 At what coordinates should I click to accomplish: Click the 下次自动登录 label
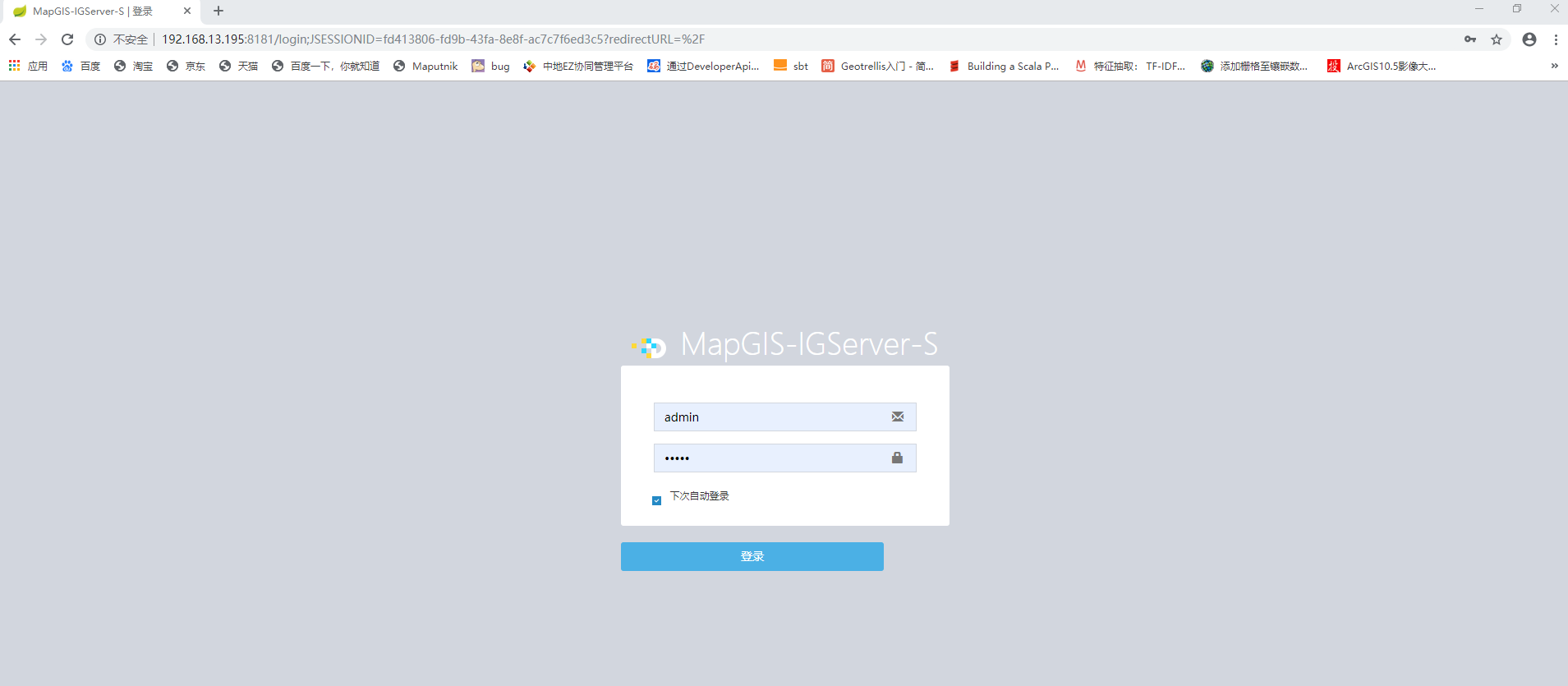pyautogui.click(x=700, y=496)
